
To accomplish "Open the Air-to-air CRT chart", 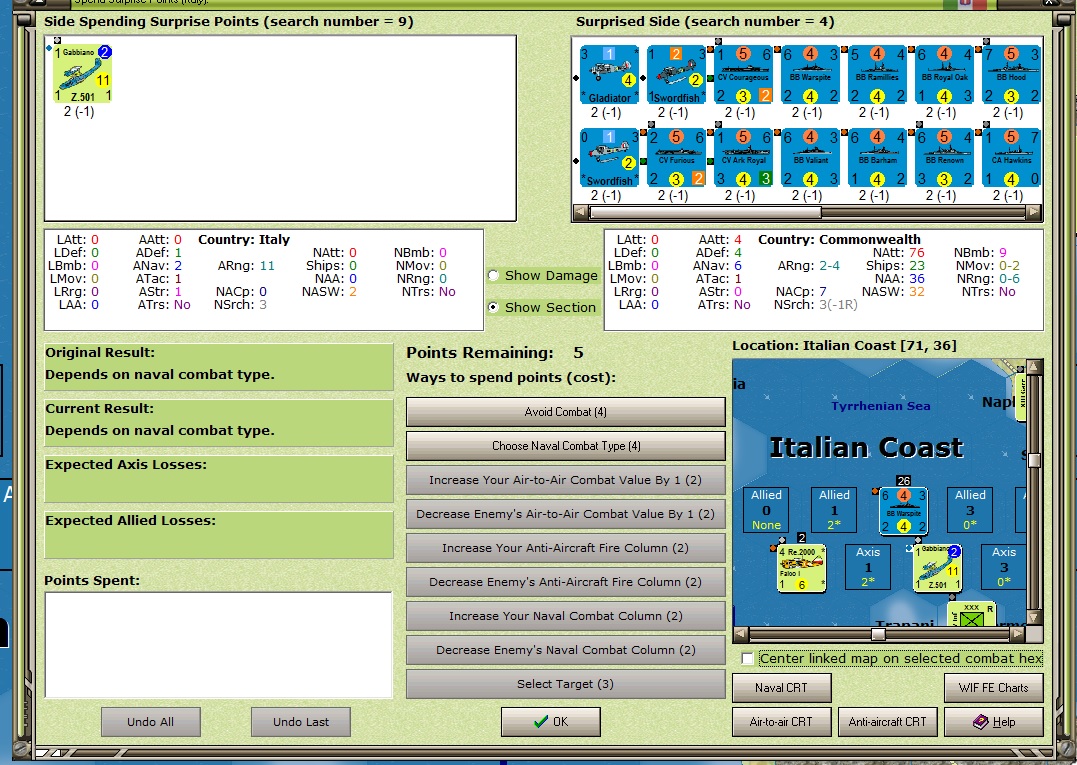I will pos(782,722).
